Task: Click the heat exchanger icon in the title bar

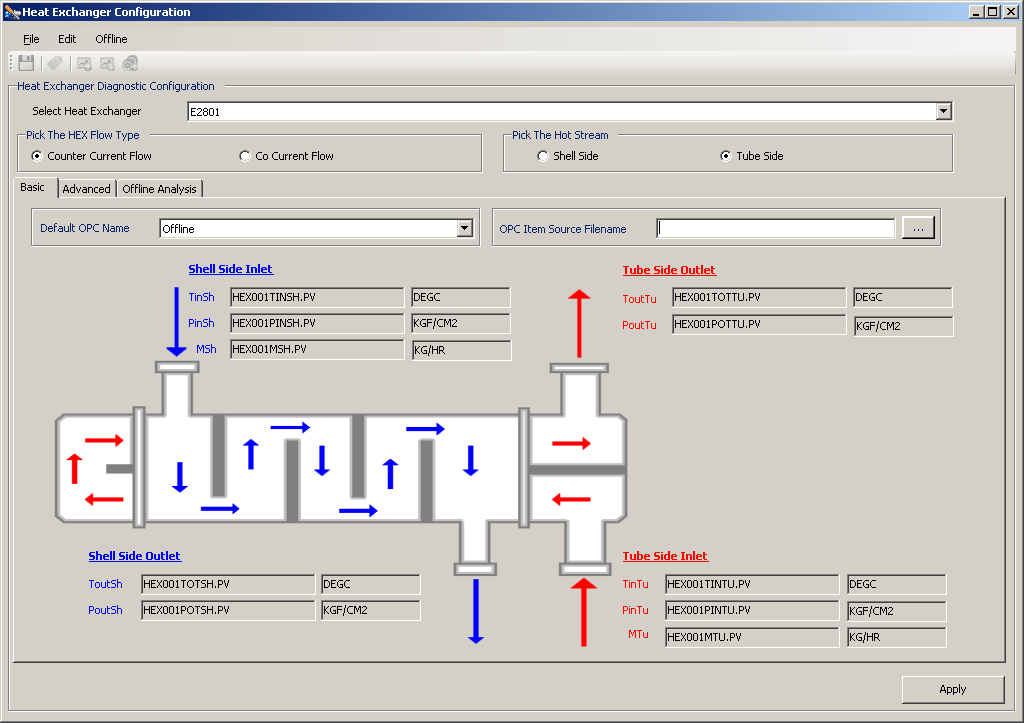Action: (10, 11)
